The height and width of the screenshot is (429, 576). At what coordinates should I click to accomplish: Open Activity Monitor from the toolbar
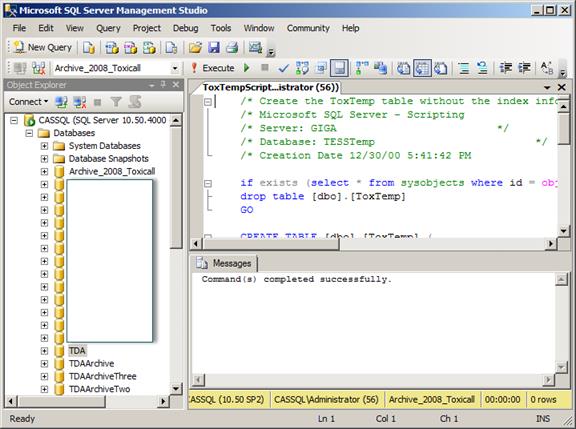click(x=255, y=48)
